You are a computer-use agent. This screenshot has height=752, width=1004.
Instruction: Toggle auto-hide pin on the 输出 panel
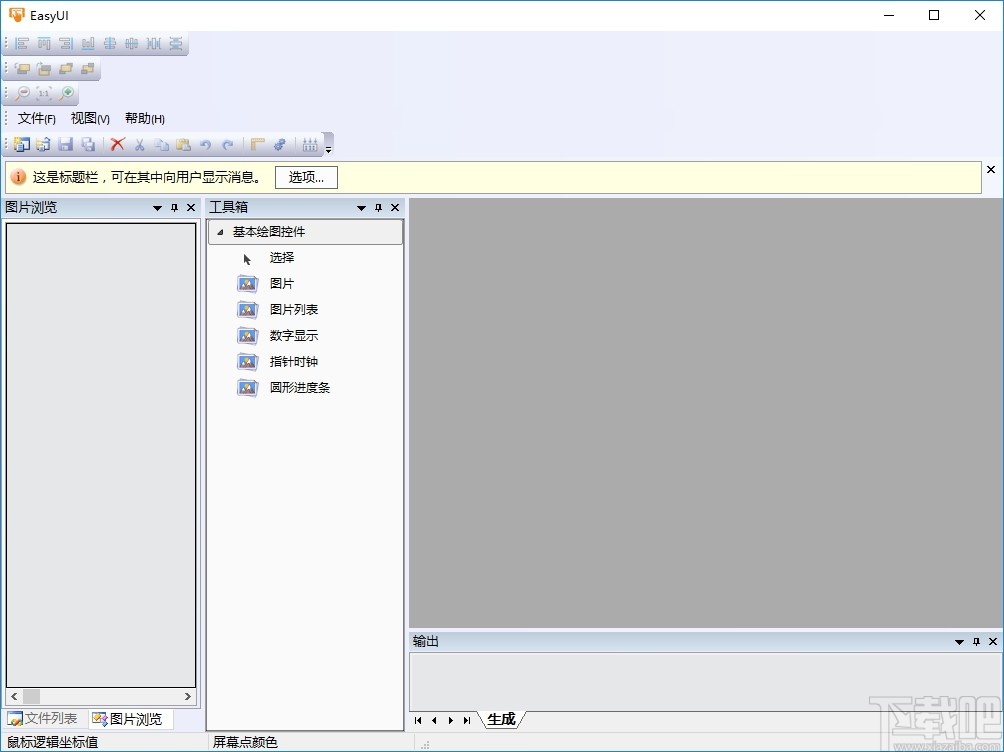click(x=975, y=641)
